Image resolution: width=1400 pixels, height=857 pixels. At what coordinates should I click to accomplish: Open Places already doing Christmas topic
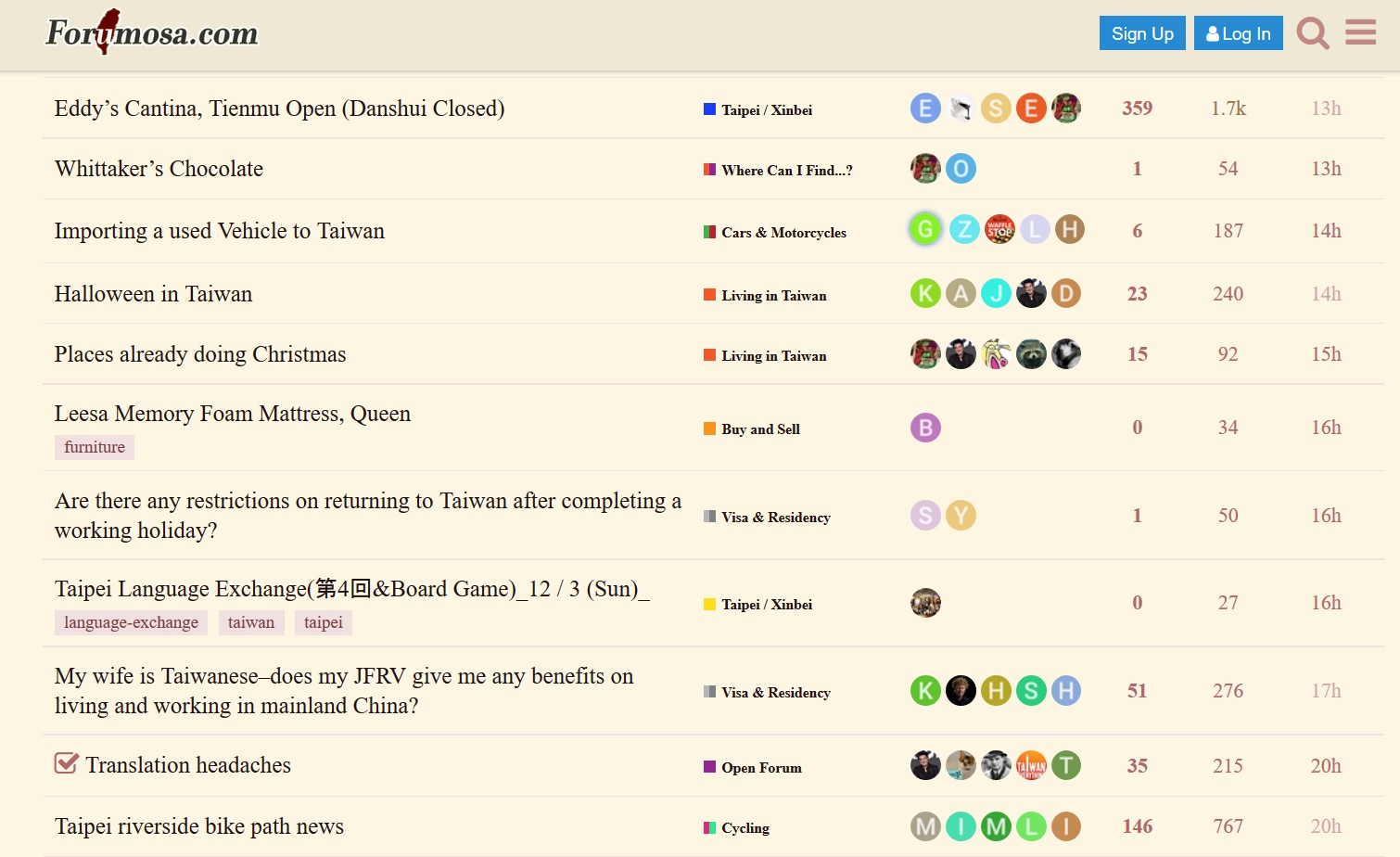[x=200, y=354]
